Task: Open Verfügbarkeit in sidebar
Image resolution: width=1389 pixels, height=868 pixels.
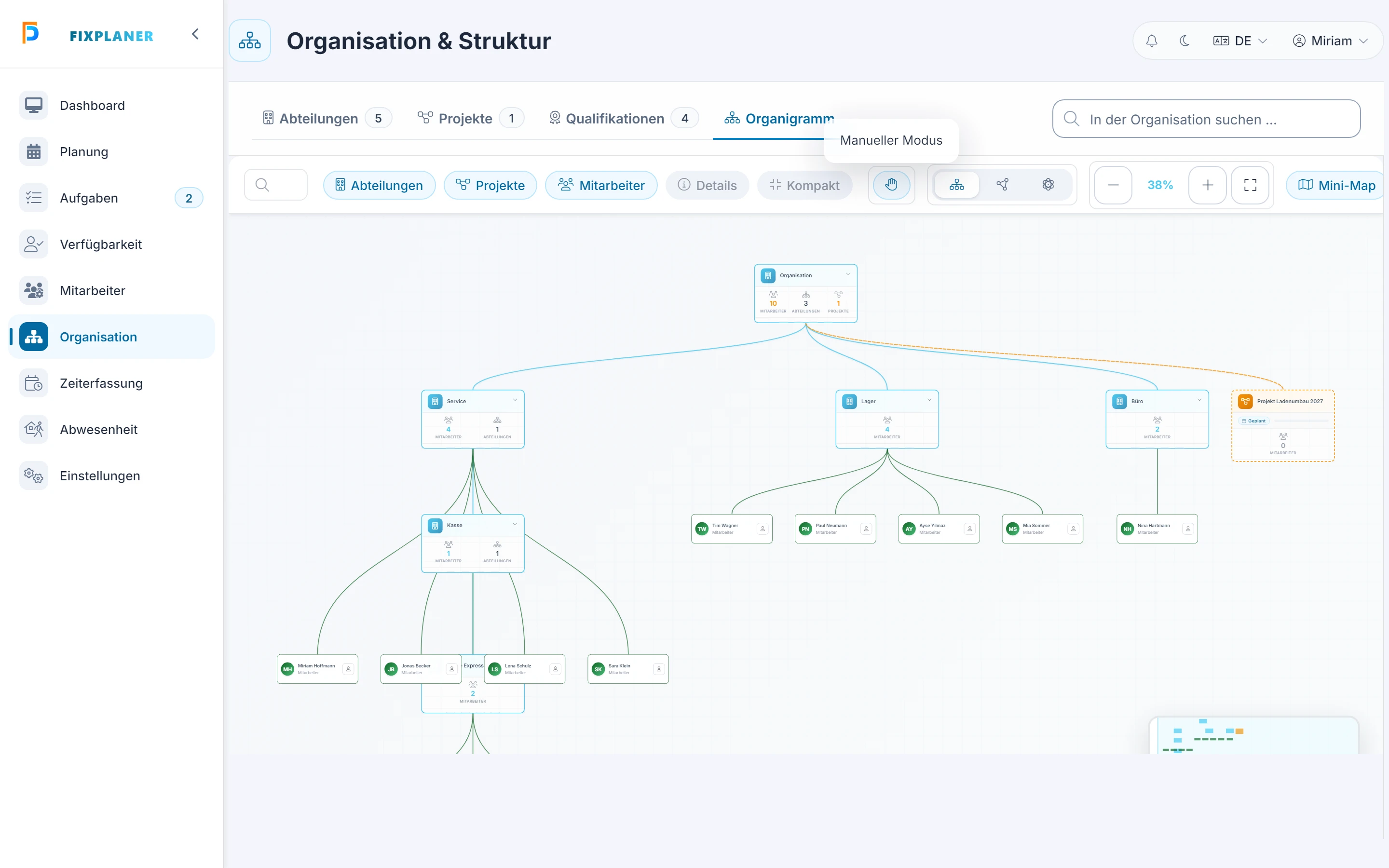Action: (111, 244)
